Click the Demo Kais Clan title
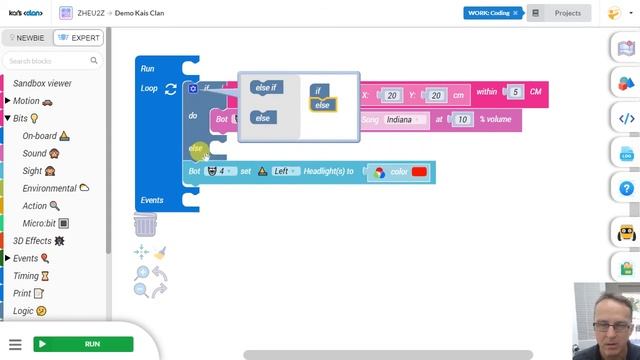Viewport: 640px width, 360px height. [139, 13]
